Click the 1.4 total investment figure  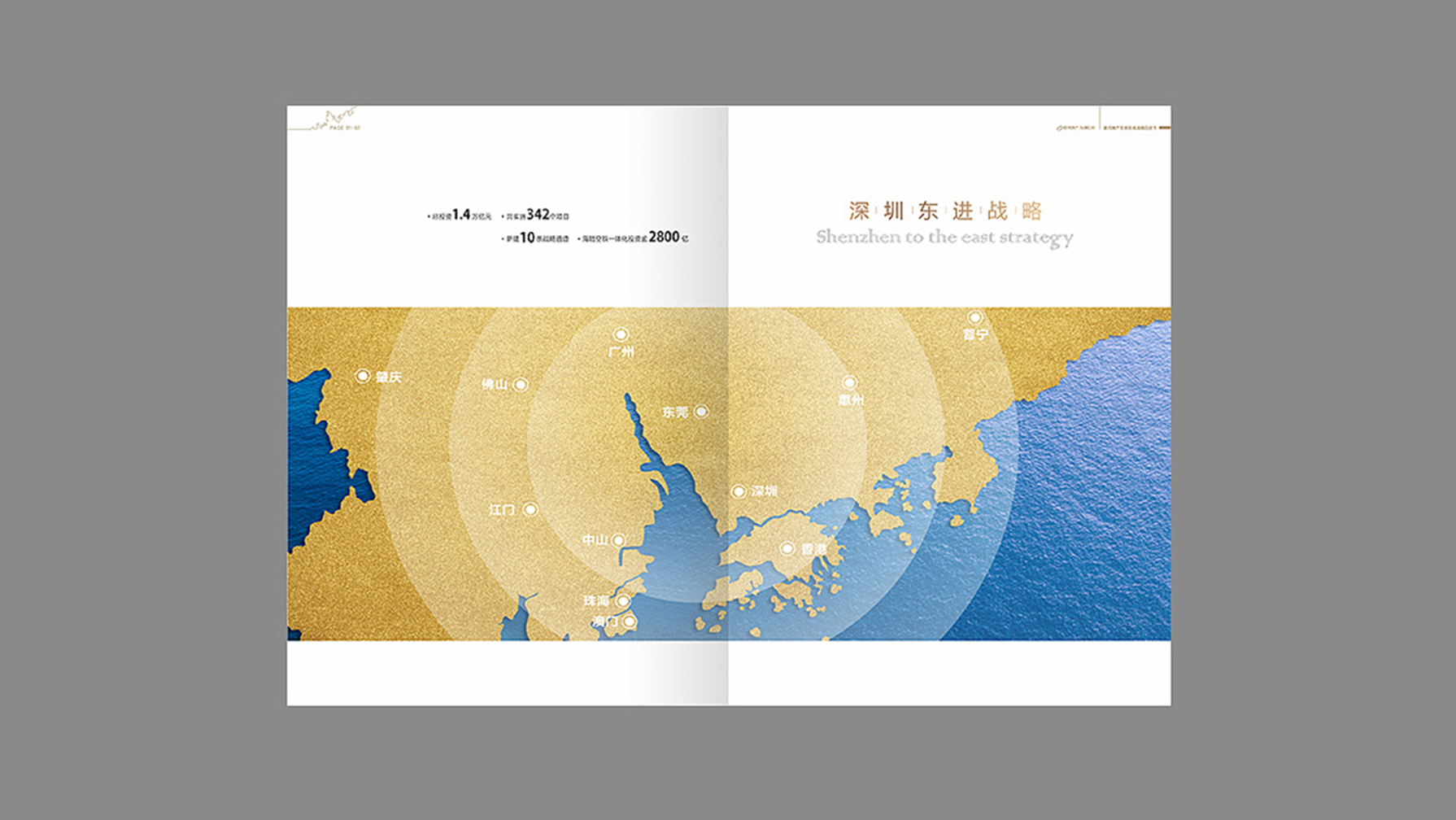tap(461, 215)
